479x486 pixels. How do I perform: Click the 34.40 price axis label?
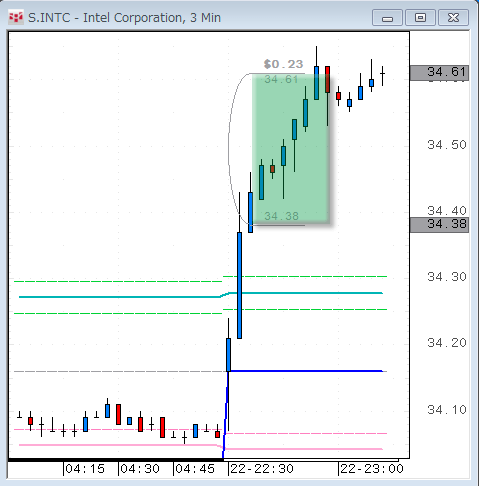[447, 210]
